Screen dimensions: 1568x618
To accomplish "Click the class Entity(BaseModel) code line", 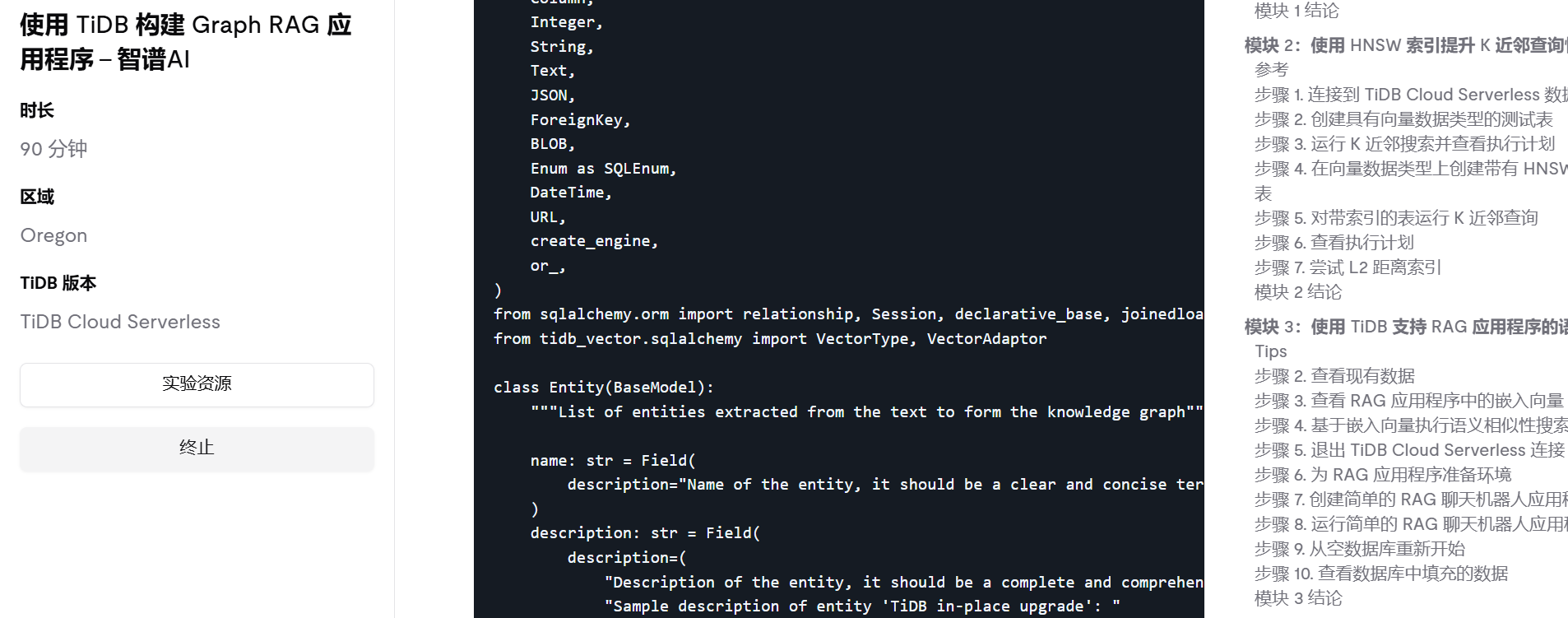I will [x=604, y=388].
